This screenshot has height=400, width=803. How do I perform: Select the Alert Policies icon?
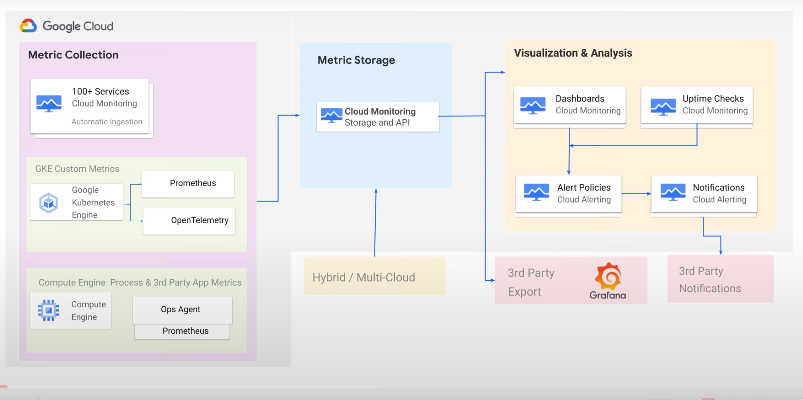coord(531,193)
